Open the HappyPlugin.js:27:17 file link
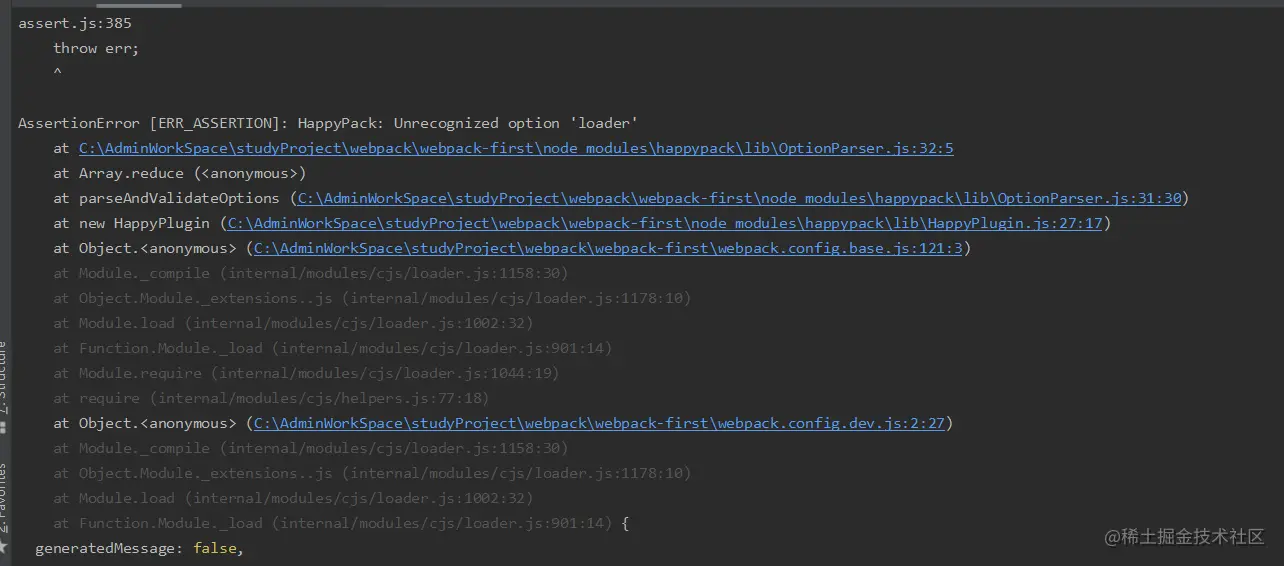Viewport: 1284px width, 566px height. tap(665, 223)
